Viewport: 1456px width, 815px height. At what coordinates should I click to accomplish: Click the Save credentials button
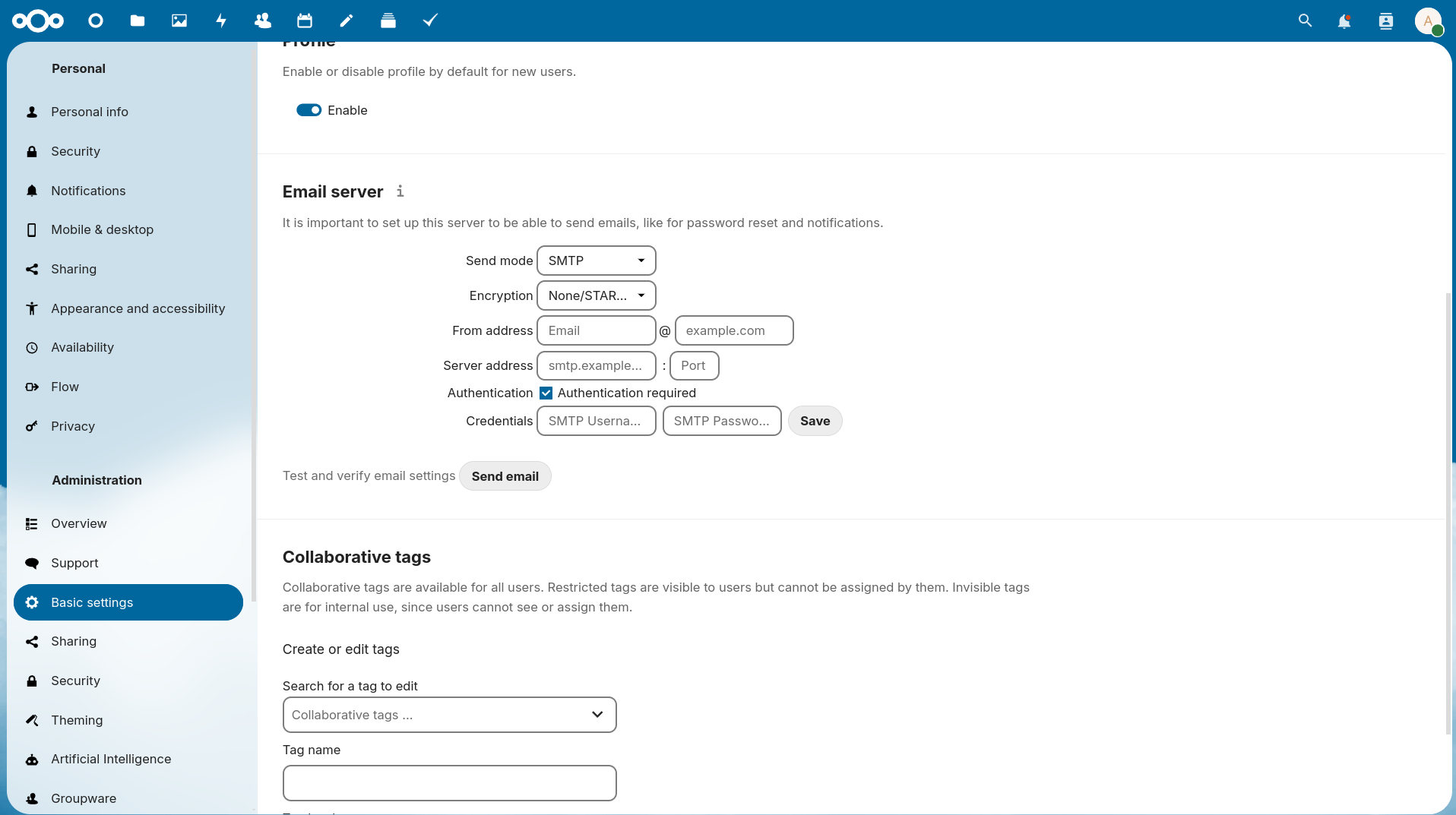815,421
